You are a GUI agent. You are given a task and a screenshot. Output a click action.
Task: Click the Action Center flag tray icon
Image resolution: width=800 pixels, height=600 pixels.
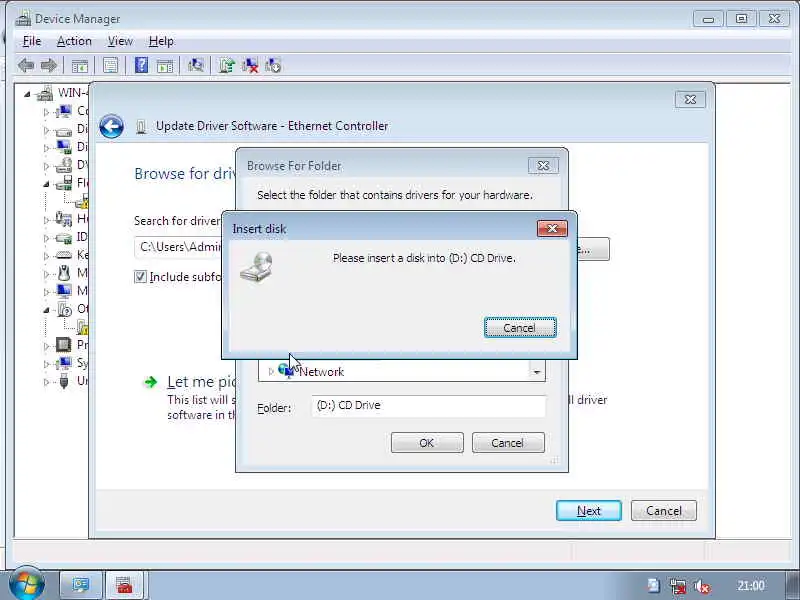654,586
